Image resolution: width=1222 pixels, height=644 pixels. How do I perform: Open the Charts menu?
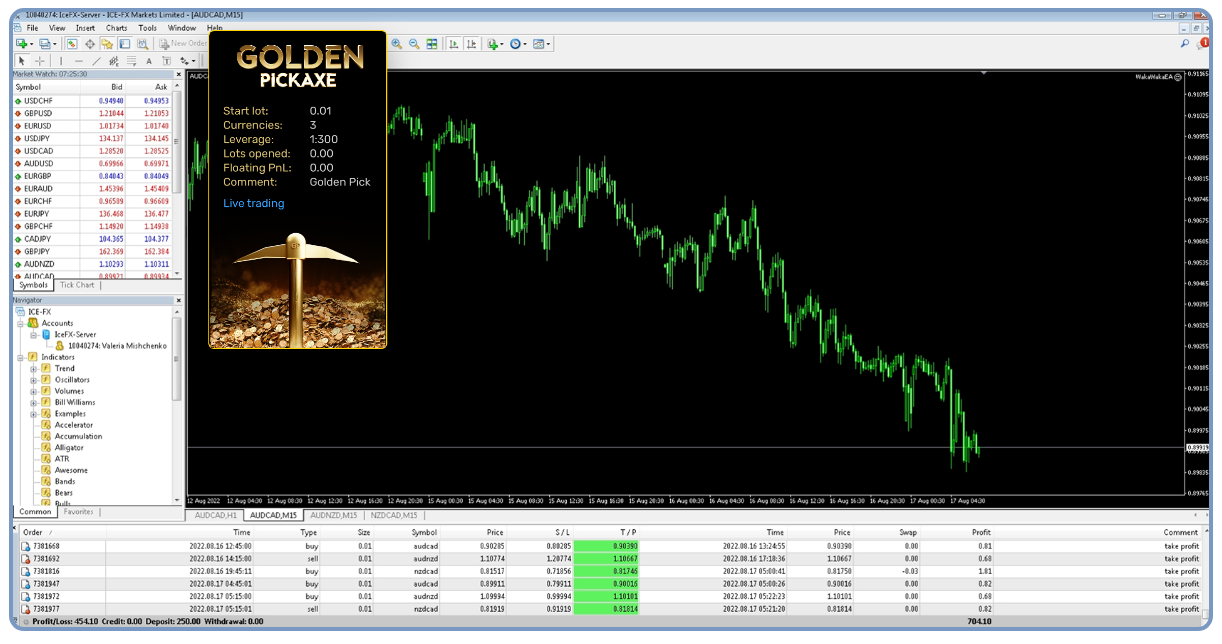point(116,28)
